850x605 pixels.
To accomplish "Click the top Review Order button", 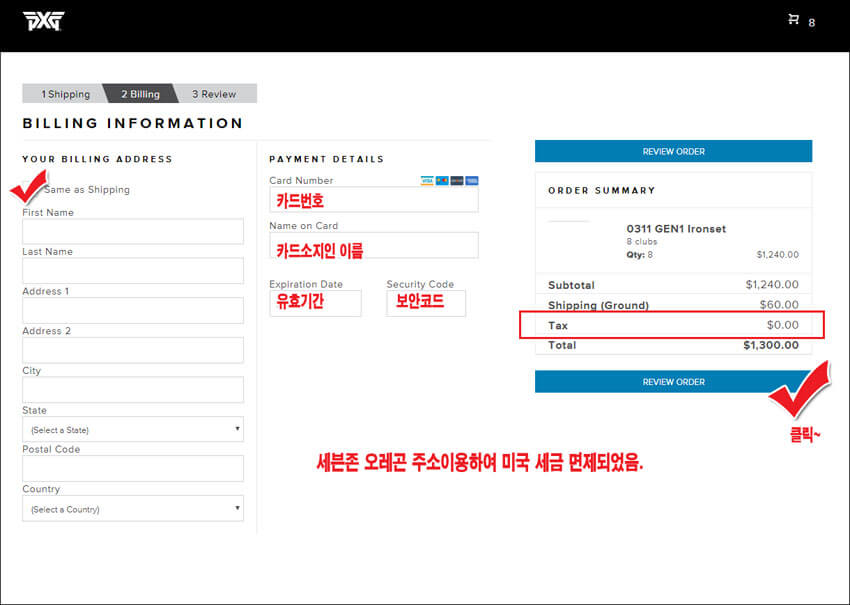I will (x=673, y=151).
